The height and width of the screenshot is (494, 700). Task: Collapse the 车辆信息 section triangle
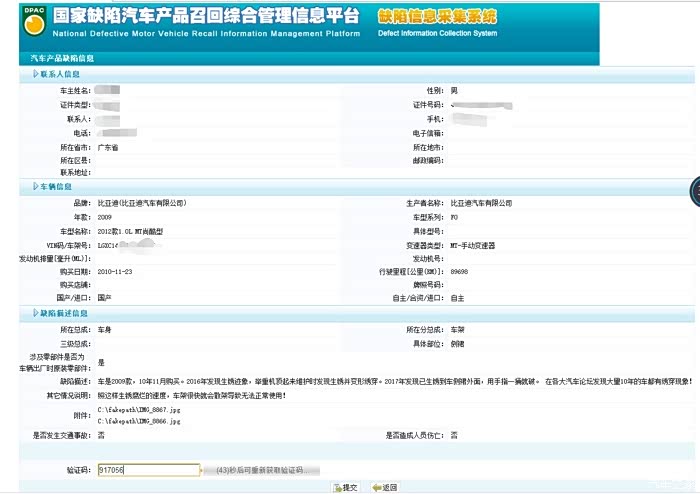pyautogui.click(x=36, y=186)
